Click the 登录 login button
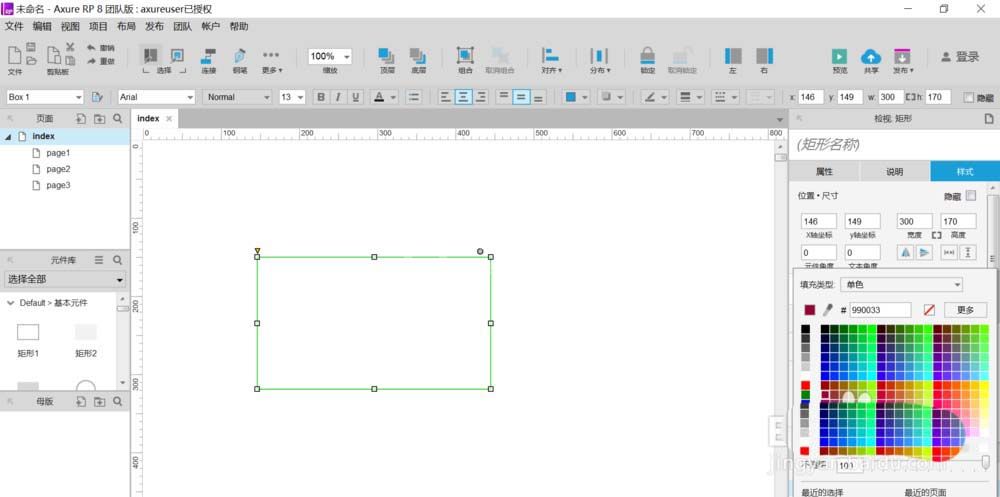 coord(960,57)
